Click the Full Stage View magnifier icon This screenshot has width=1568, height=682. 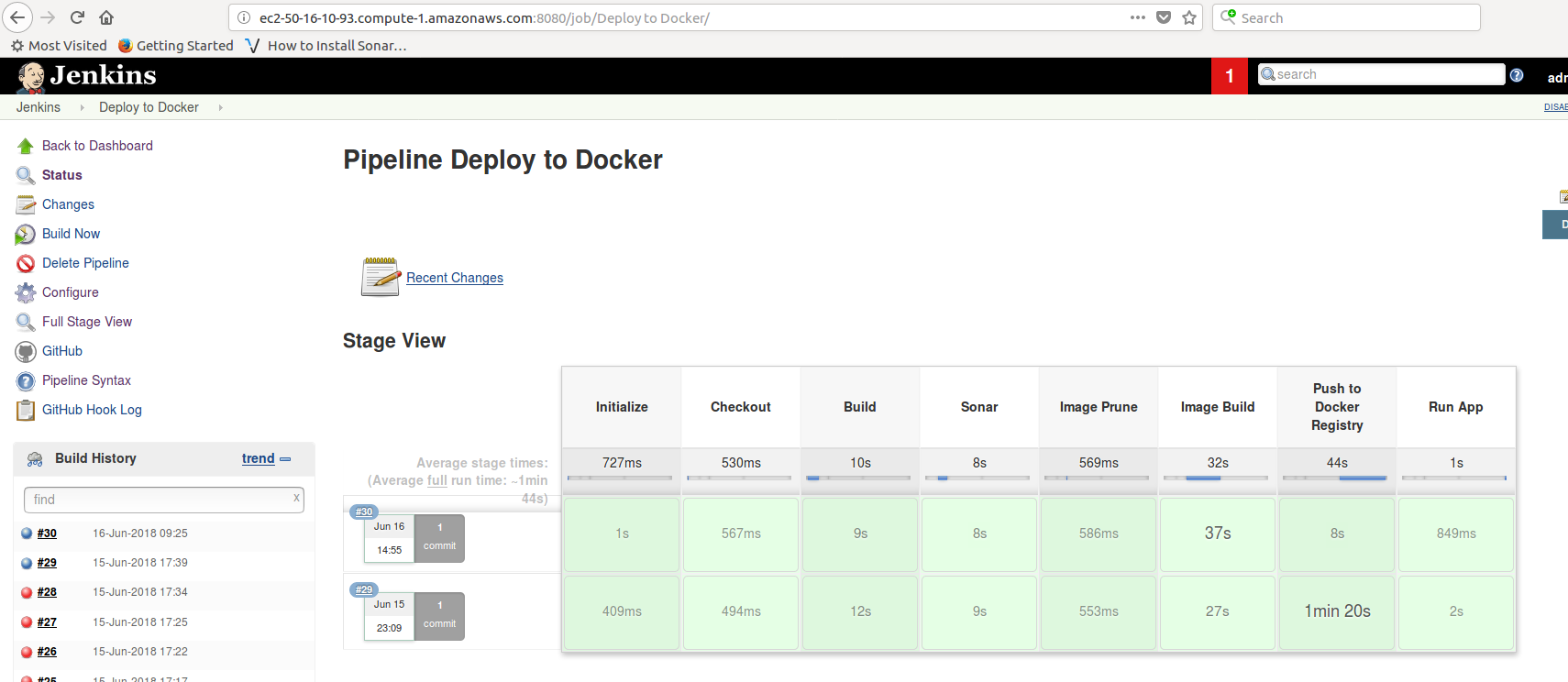tap(26, 322)
